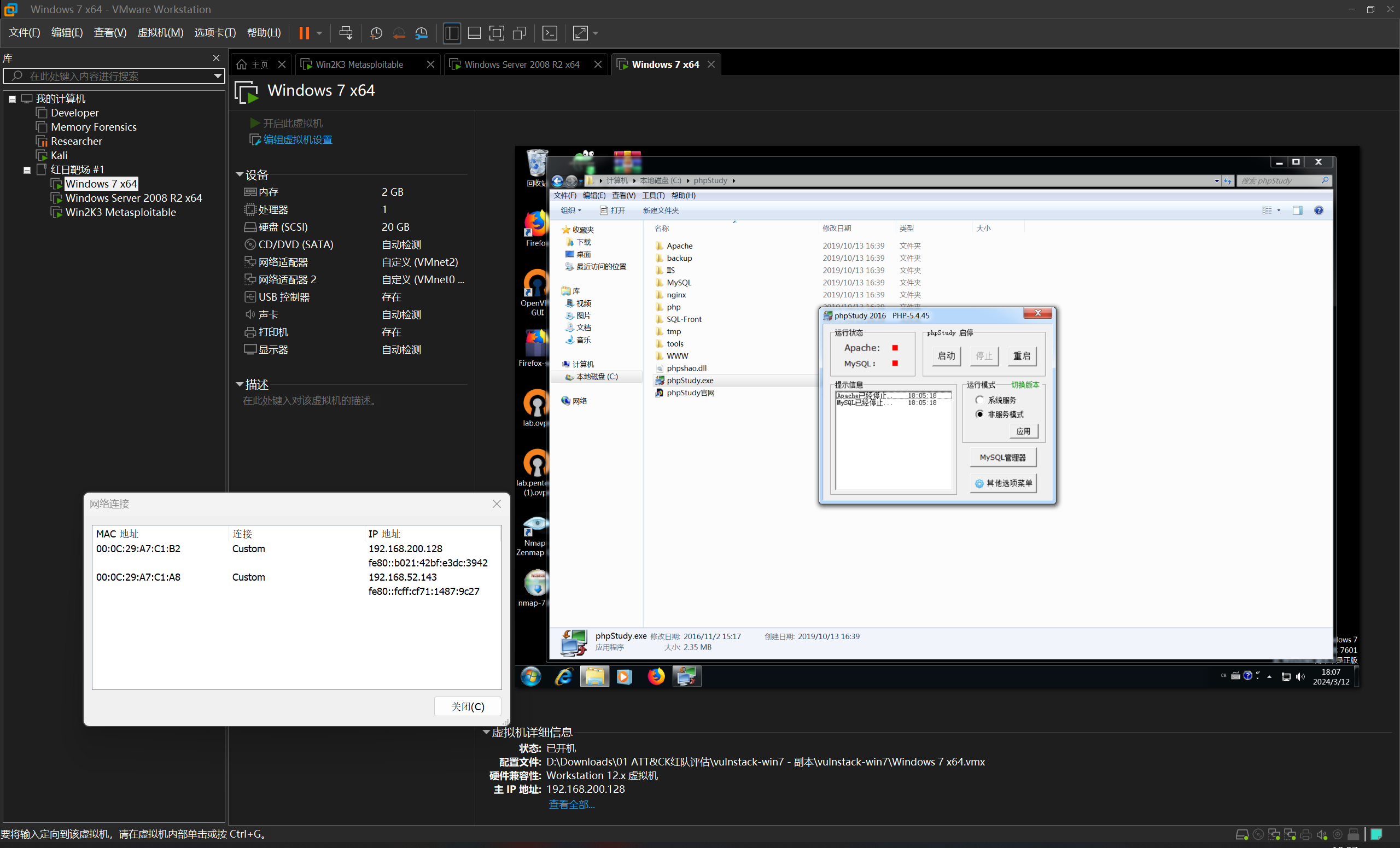Click the Explorer back arrow in phpStudy folder window

tap(557, 180)
